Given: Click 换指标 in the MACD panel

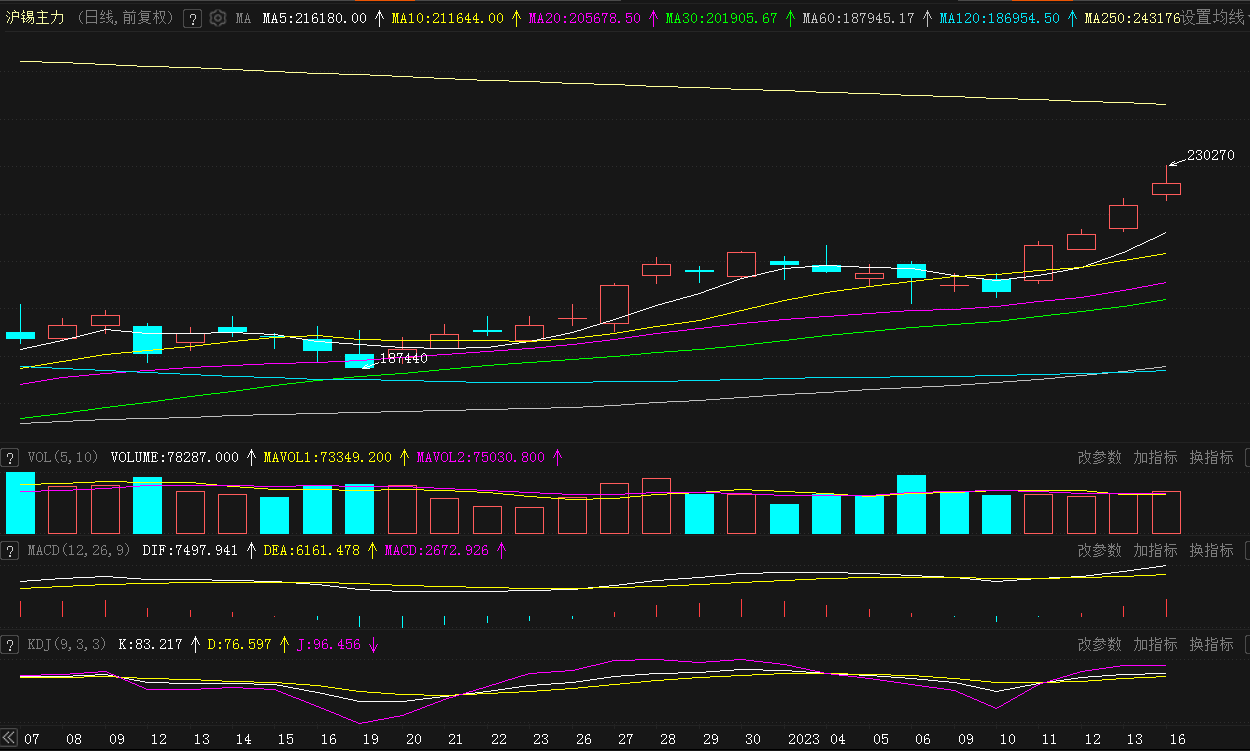Looking at the screenshot, I should tap(1211, 551).
